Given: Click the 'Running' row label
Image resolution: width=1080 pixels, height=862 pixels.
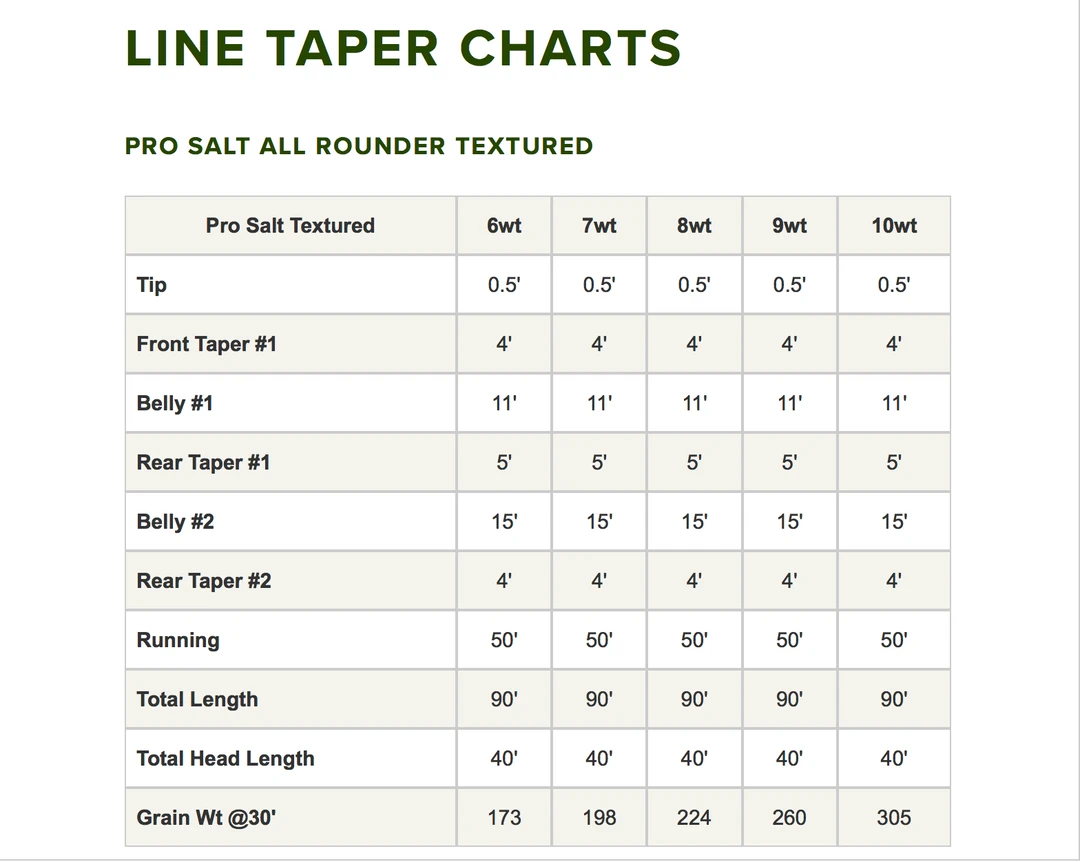Looking at the screenshot, I should tap(178, 640).
